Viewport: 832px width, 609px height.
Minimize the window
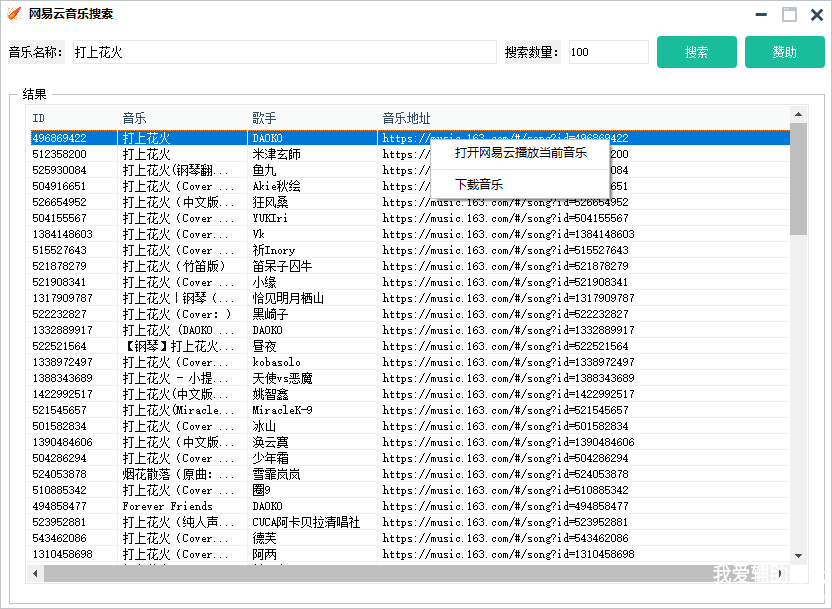pos(762,15)
